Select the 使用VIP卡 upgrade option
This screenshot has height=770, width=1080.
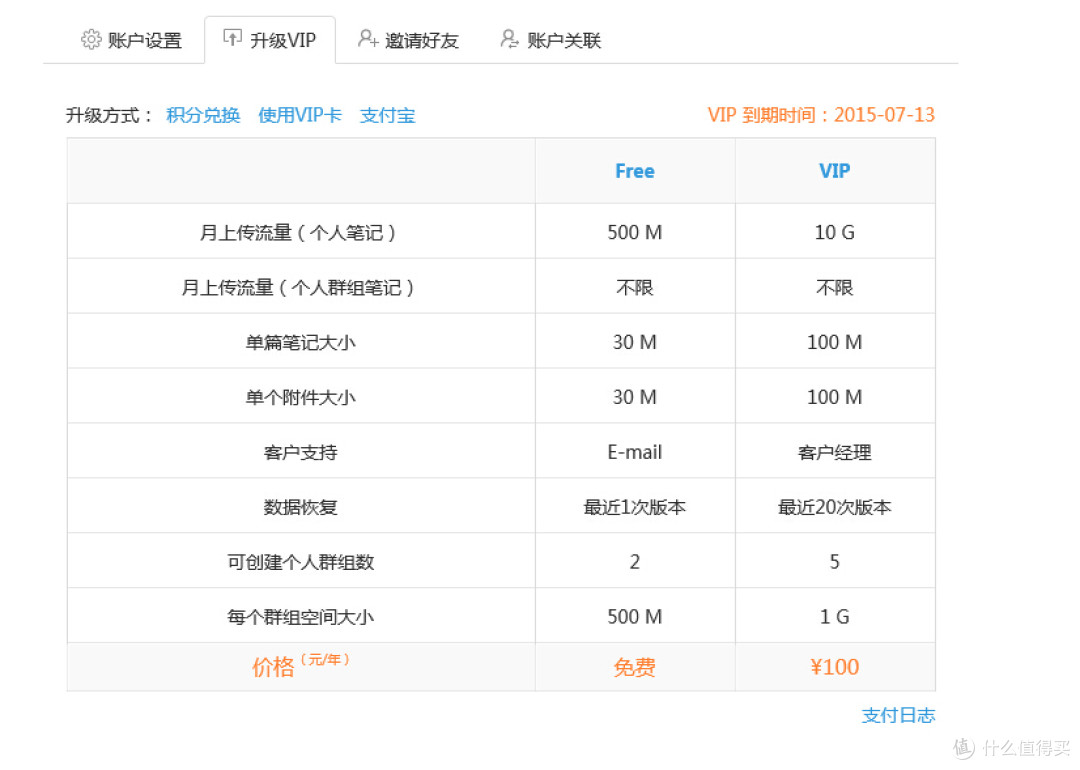point(300,115)
